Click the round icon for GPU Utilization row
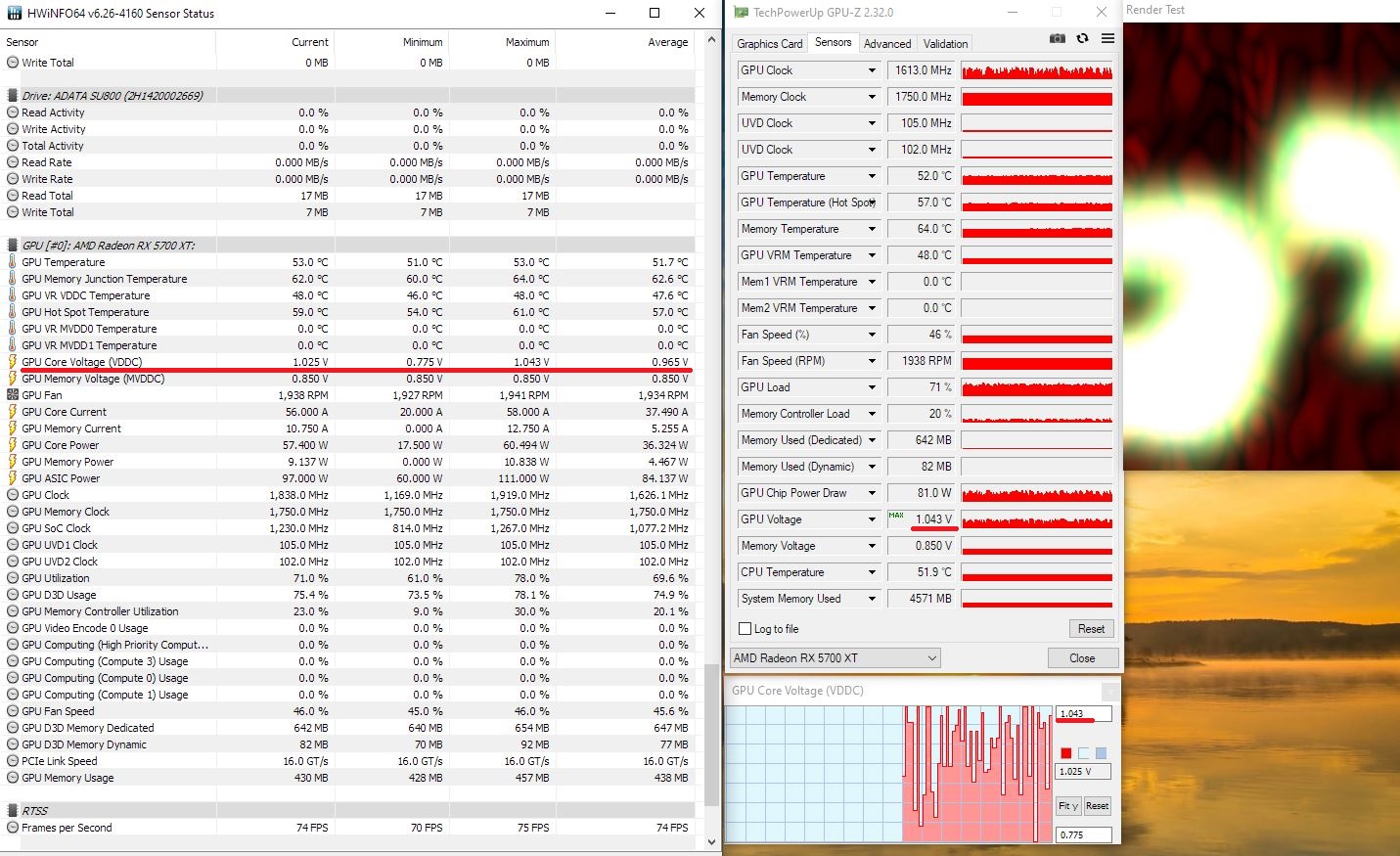 pyautogui.click(x=13, y=578)
